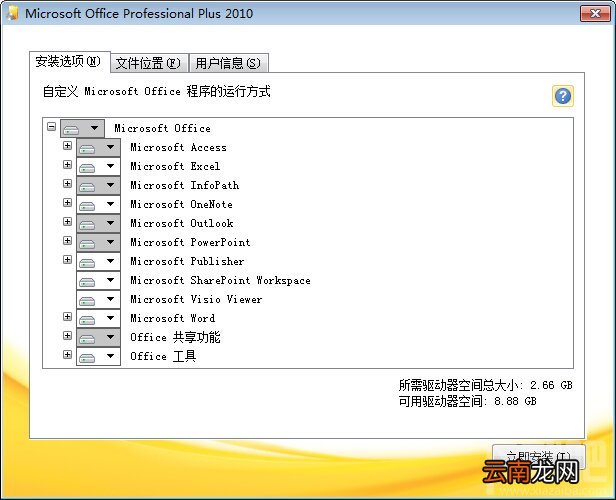Image resolution: width=616 pixels, height=500 pixels.
Task: Click the Office setup icon in title bar
Action: click(13, 13)
